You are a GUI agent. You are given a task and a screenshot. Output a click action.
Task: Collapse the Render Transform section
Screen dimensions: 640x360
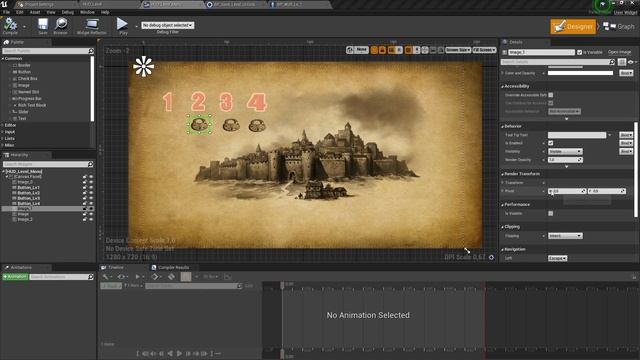502,174
